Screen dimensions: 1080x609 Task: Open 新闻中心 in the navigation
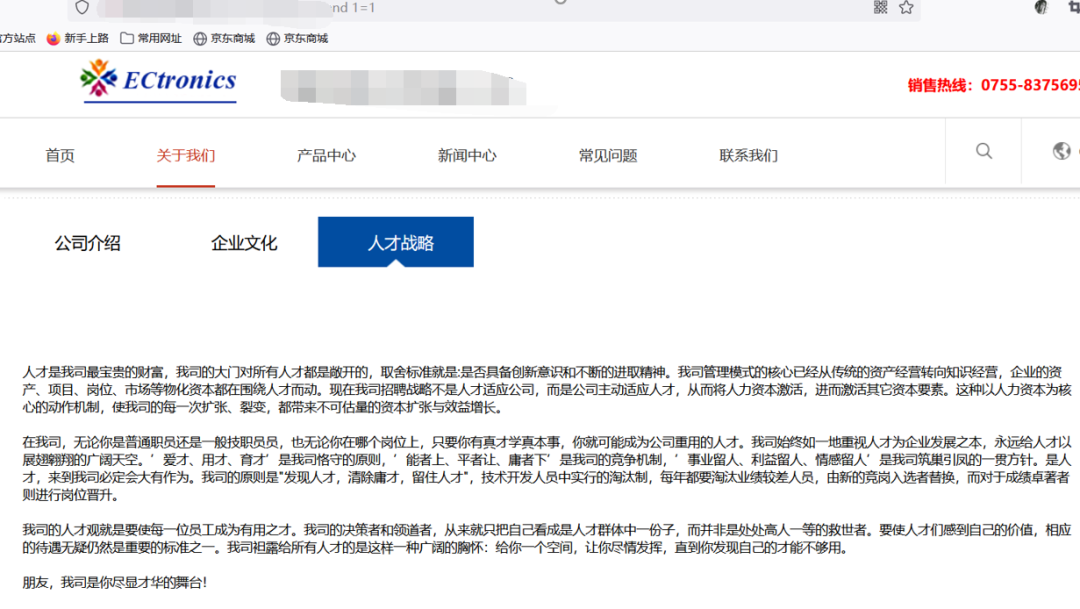pos(467,156)
